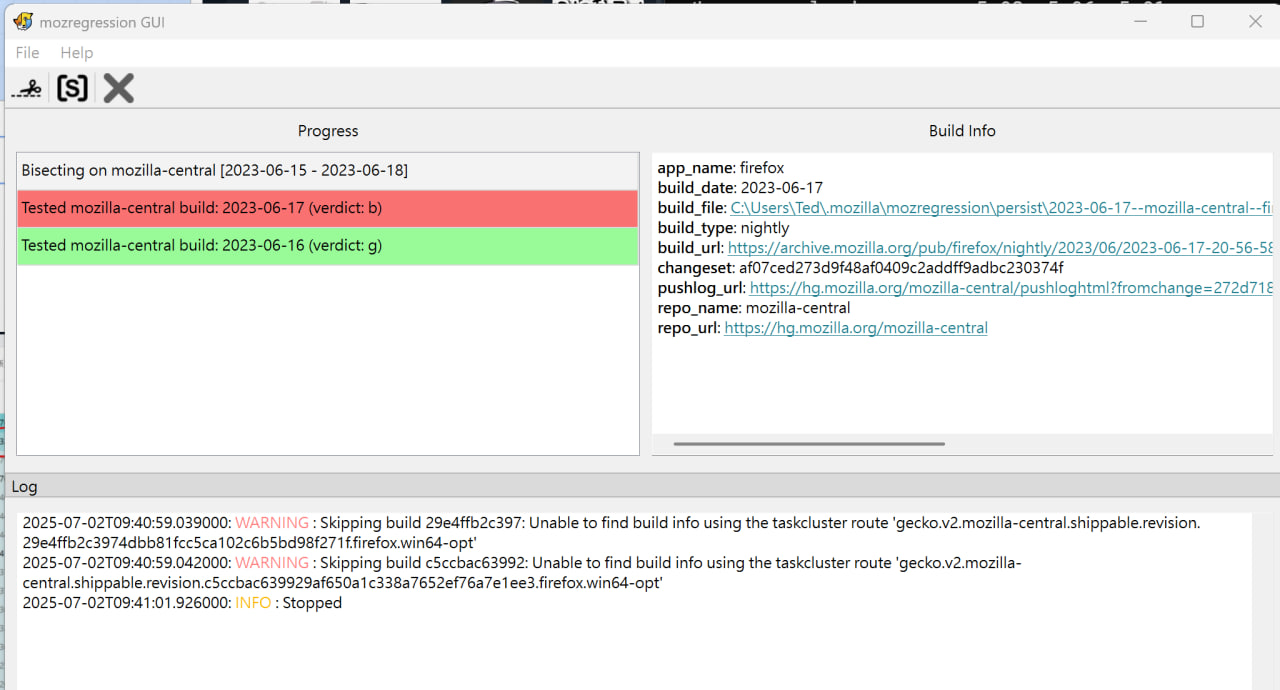The height and width of the screenshot is (690, 1280).
Task: Open the repo_url mozilla-central link
Action: [856, 328]
